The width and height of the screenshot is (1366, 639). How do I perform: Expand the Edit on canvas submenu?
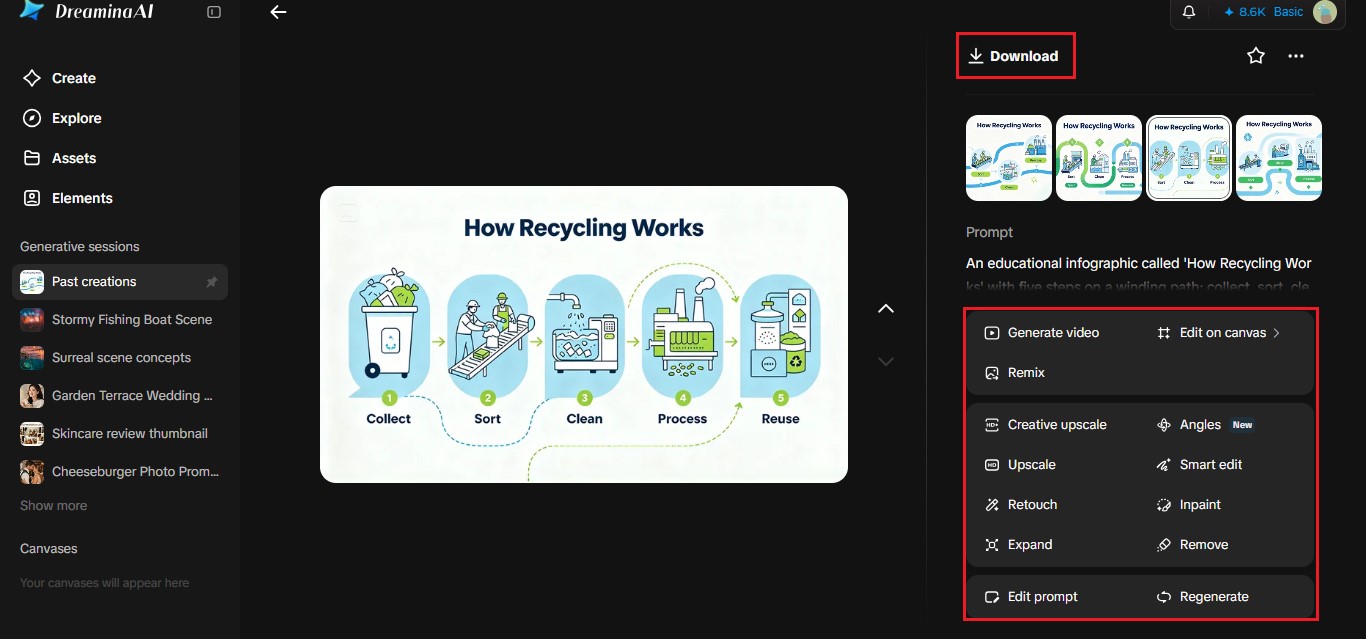click(x=1218, y=333)
